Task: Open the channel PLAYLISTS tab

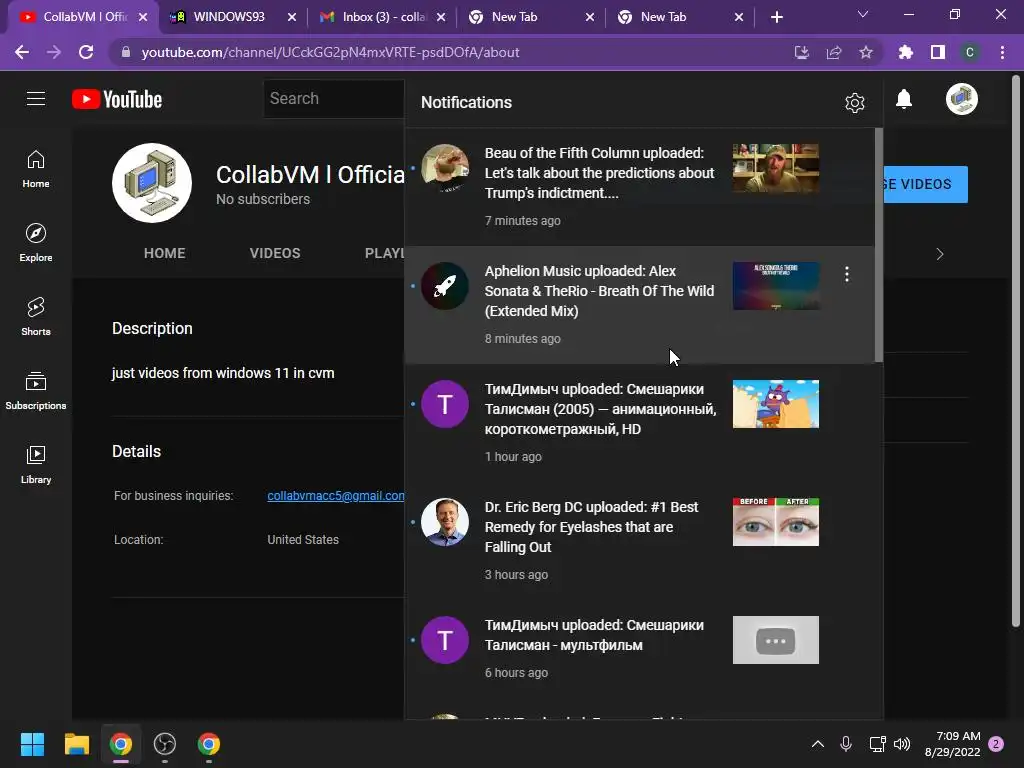Action: [385, 253]
